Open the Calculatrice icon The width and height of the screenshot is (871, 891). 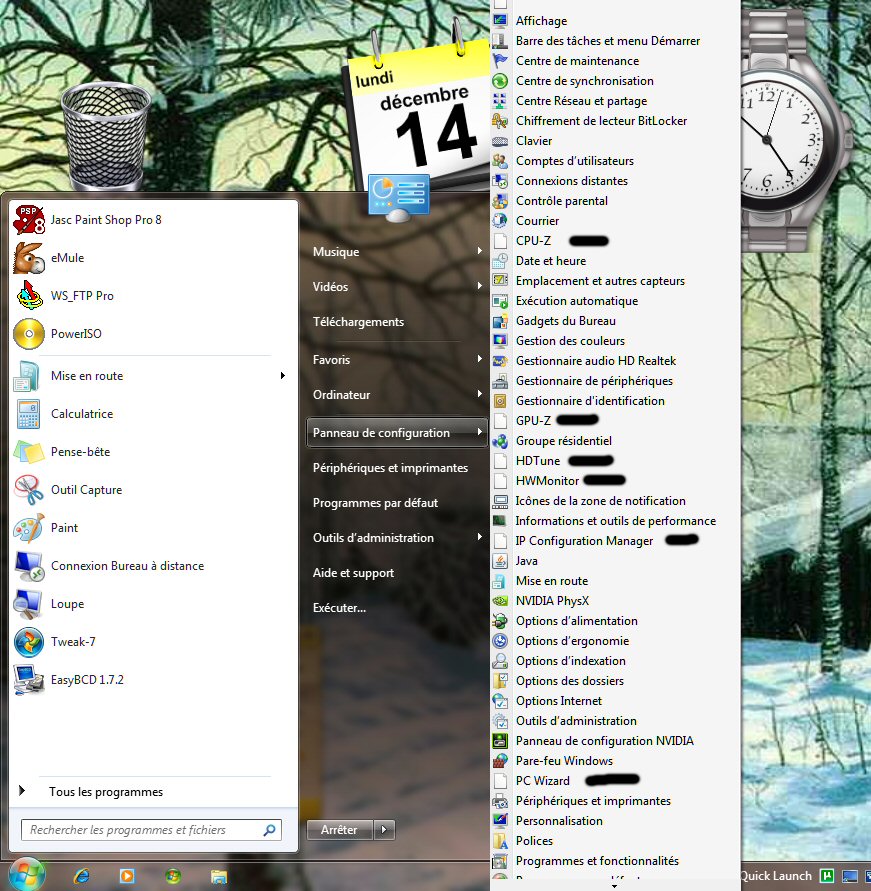tap(28, 414)
